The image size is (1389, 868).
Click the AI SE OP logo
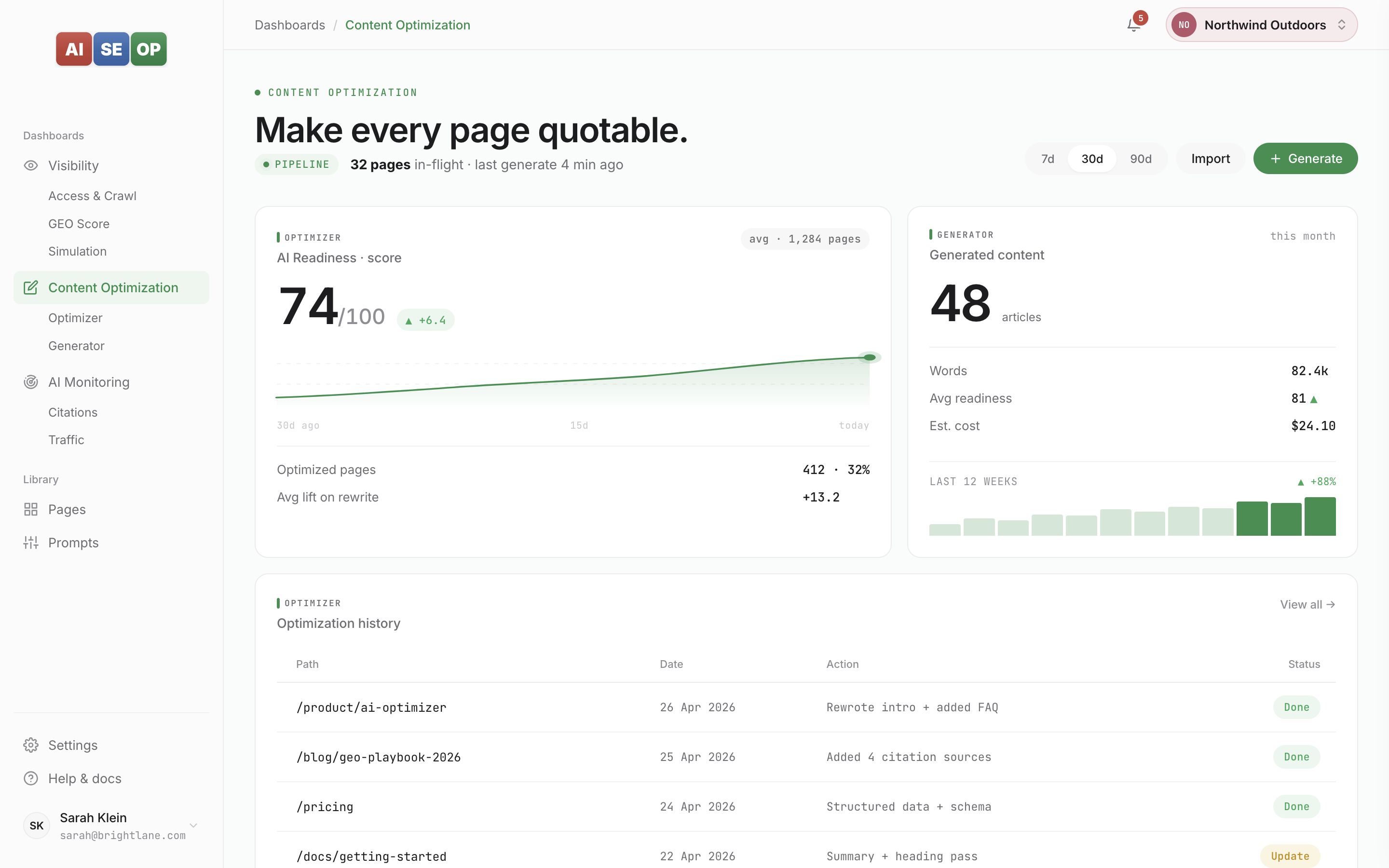[x=111, y=49]
